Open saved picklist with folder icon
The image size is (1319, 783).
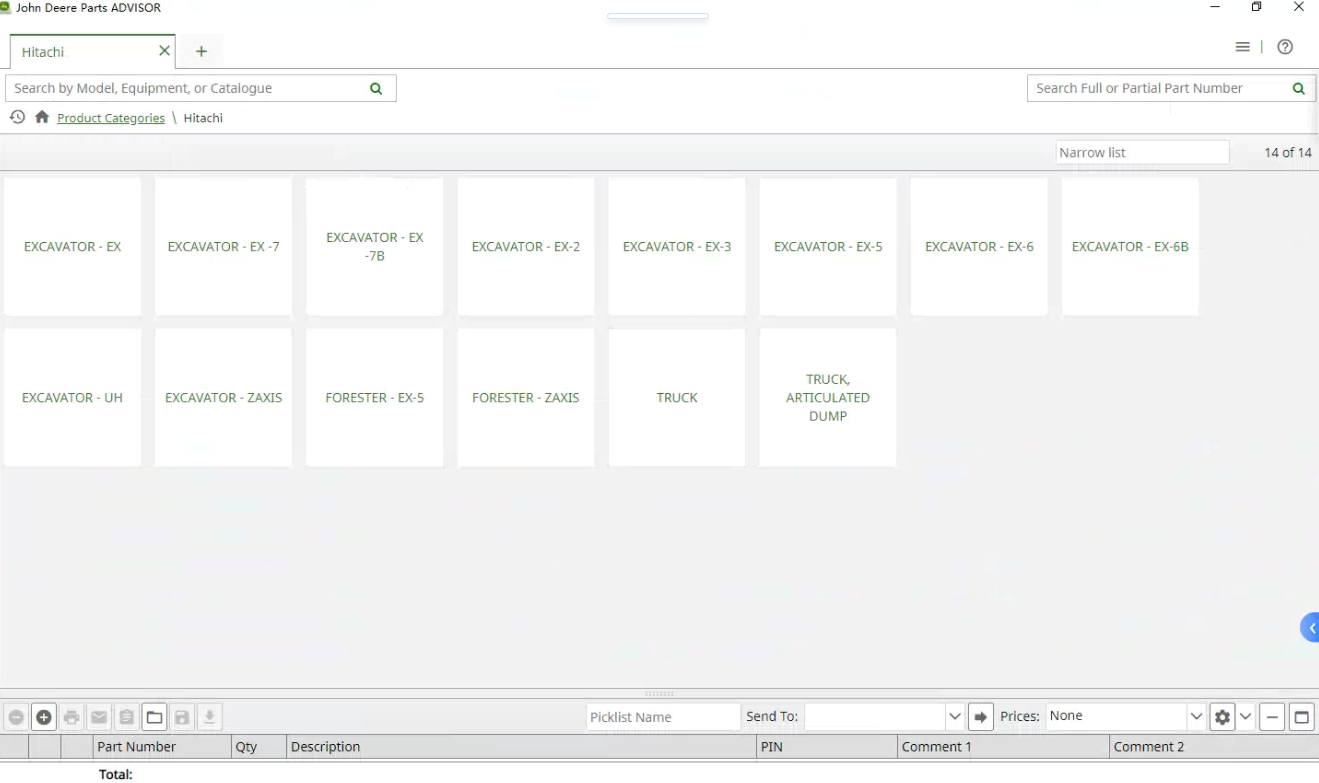(x=154, y=717)
